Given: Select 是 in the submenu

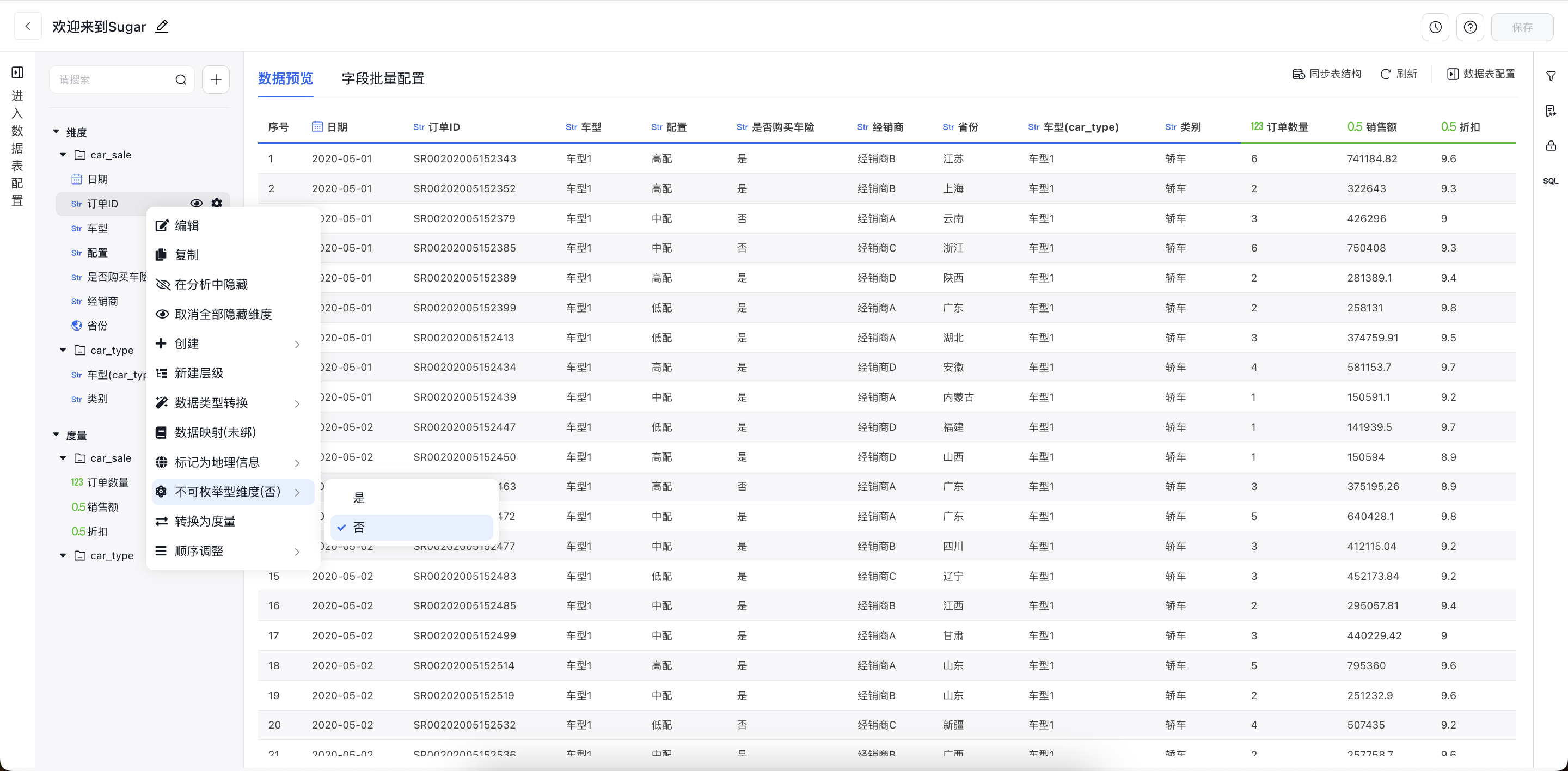Looking at the screenshot, I should coord(412,498).
